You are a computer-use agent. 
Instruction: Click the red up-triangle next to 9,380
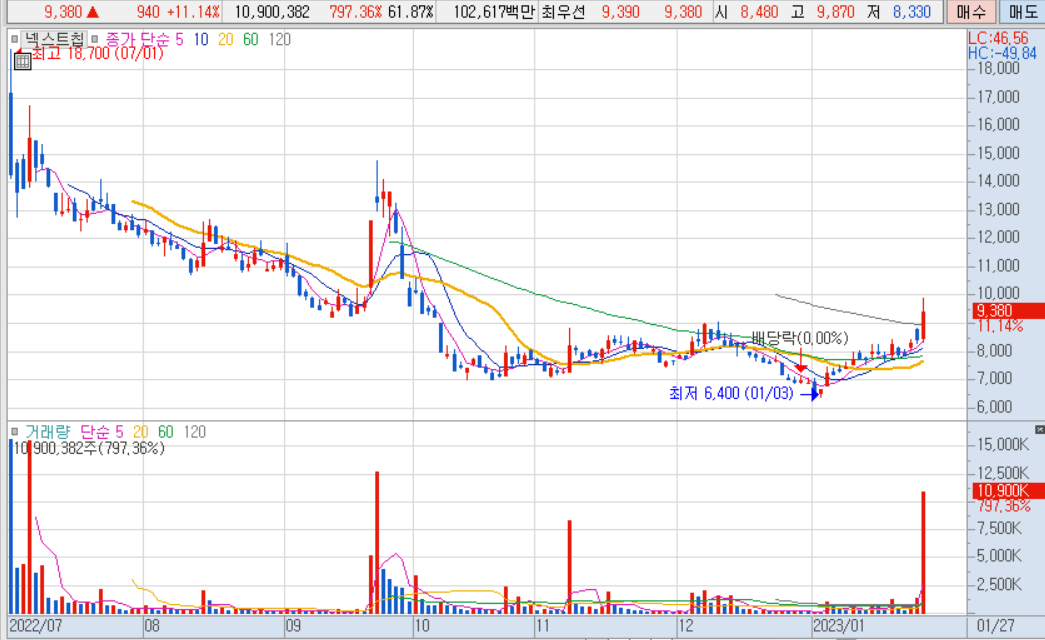(x=93, y=12)
